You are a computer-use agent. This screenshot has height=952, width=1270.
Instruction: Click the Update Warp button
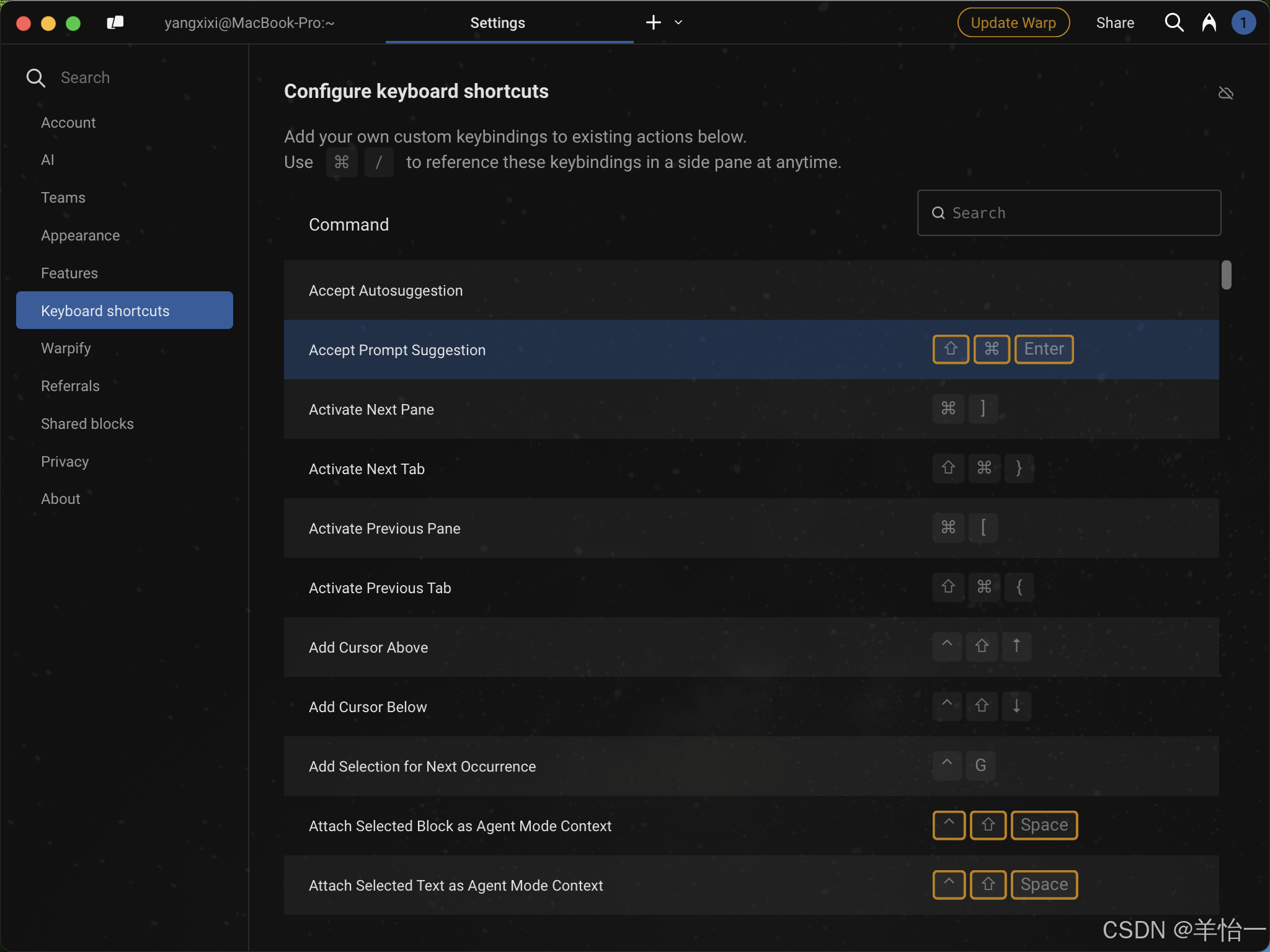[1013, 23]
